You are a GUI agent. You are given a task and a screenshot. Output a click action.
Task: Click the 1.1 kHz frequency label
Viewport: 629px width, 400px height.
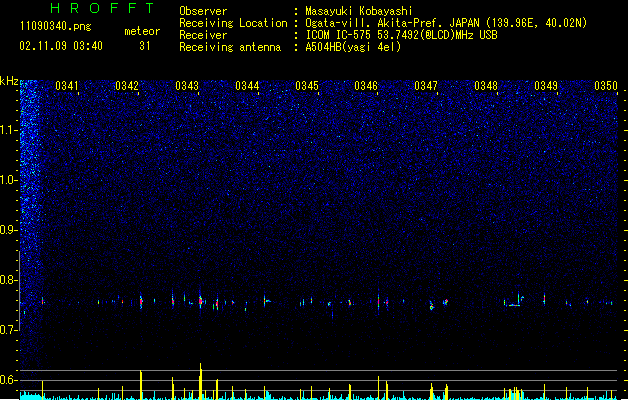click(8, 130)
